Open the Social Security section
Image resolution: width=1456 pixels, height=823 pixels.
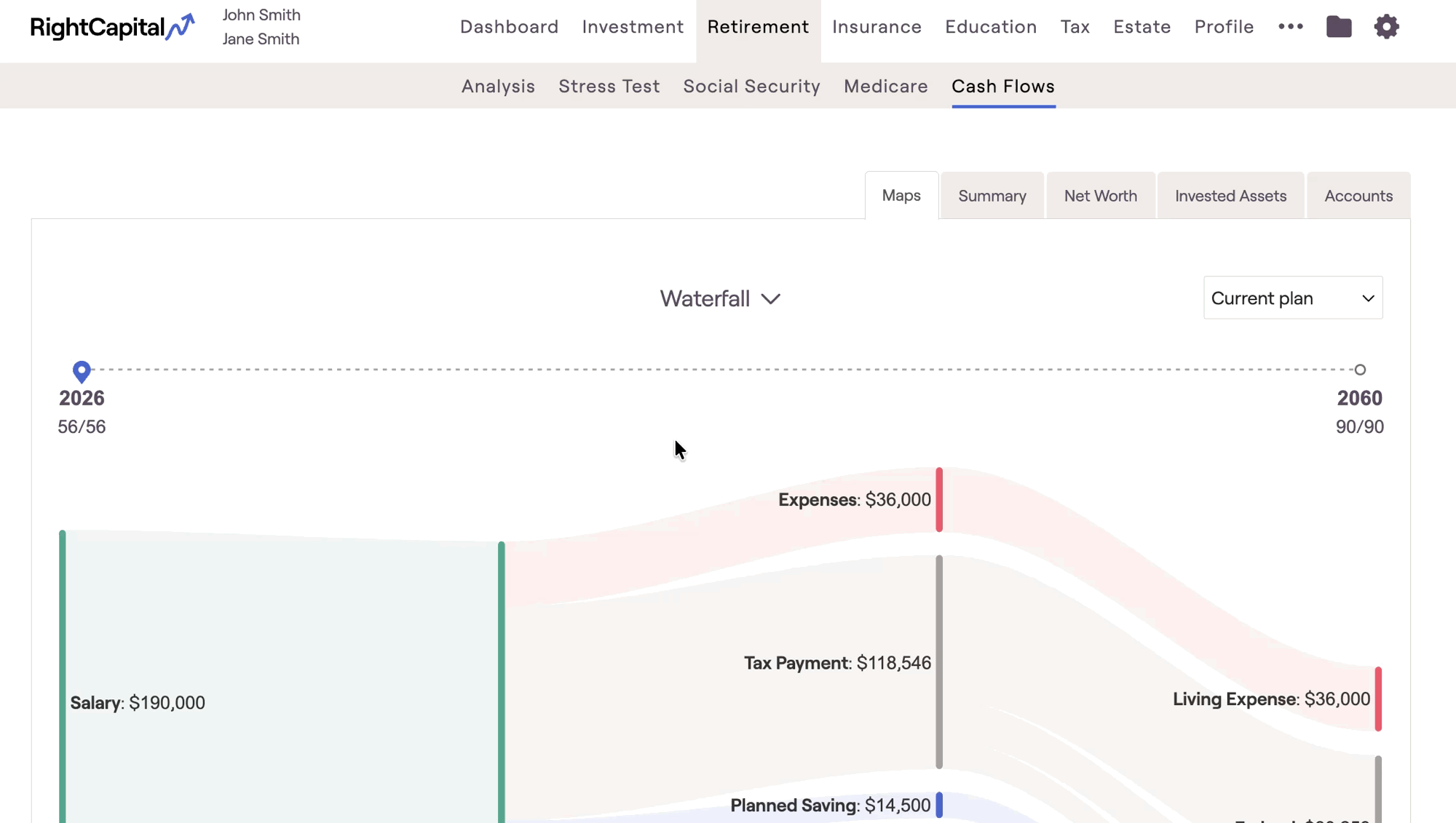(751, 86)
